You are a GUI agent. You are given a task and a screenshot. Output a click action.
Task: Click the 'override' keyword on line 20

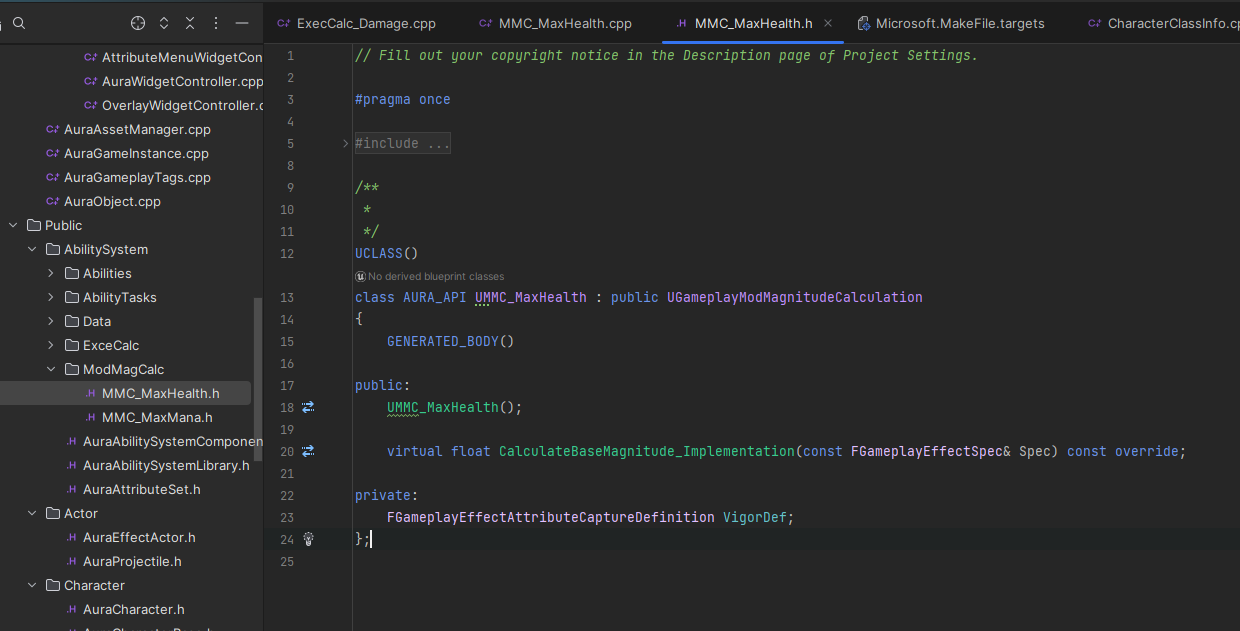[x=1147, y=451]
